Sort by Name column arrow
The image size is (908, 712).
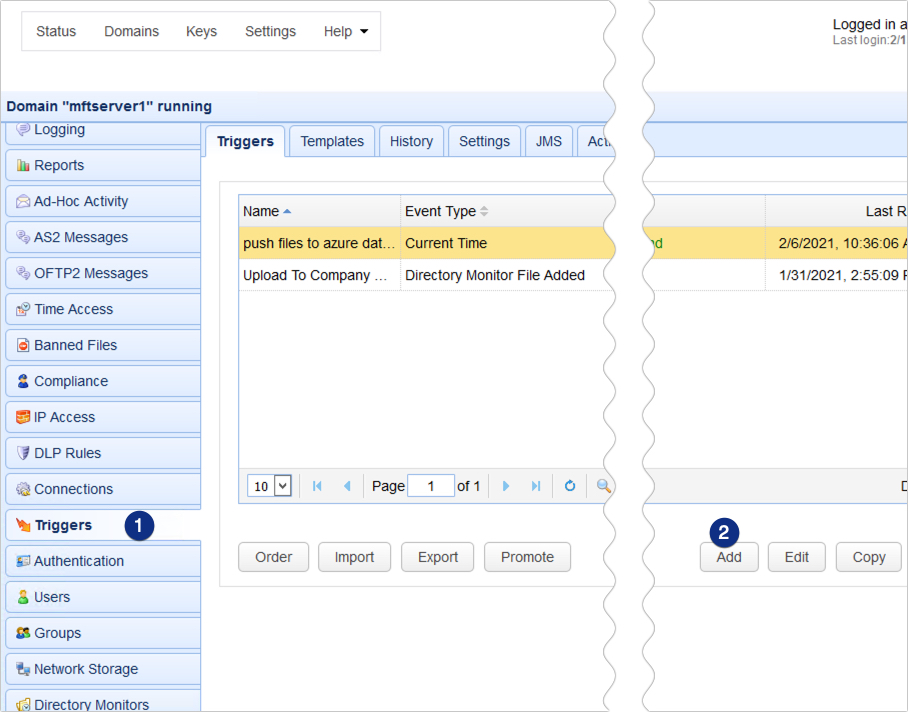[287, 211]
